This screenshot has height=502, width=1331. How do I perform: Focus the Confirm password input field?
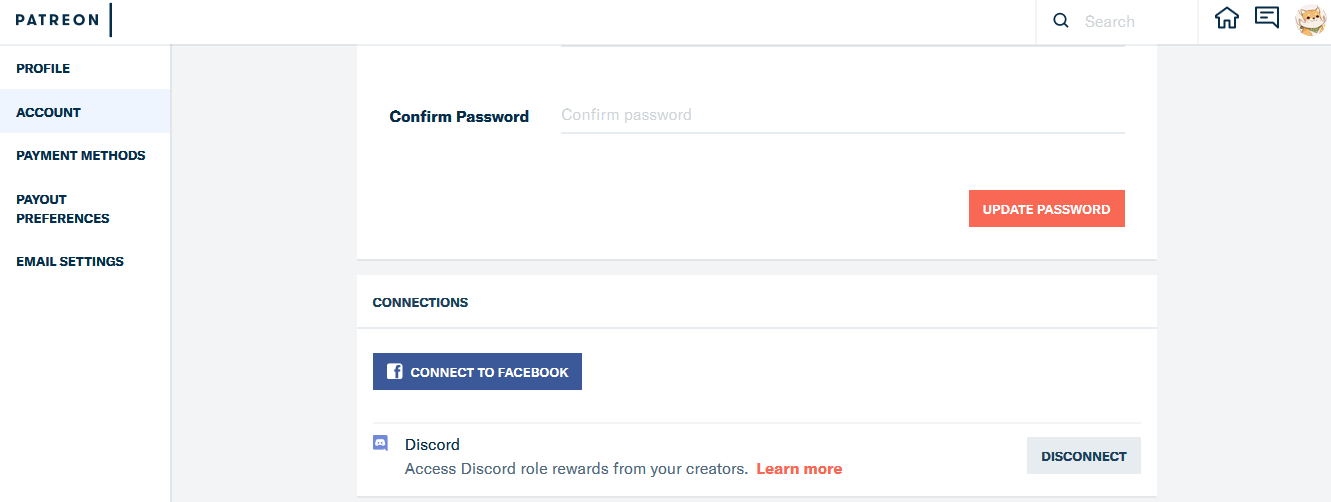point(842,115)
